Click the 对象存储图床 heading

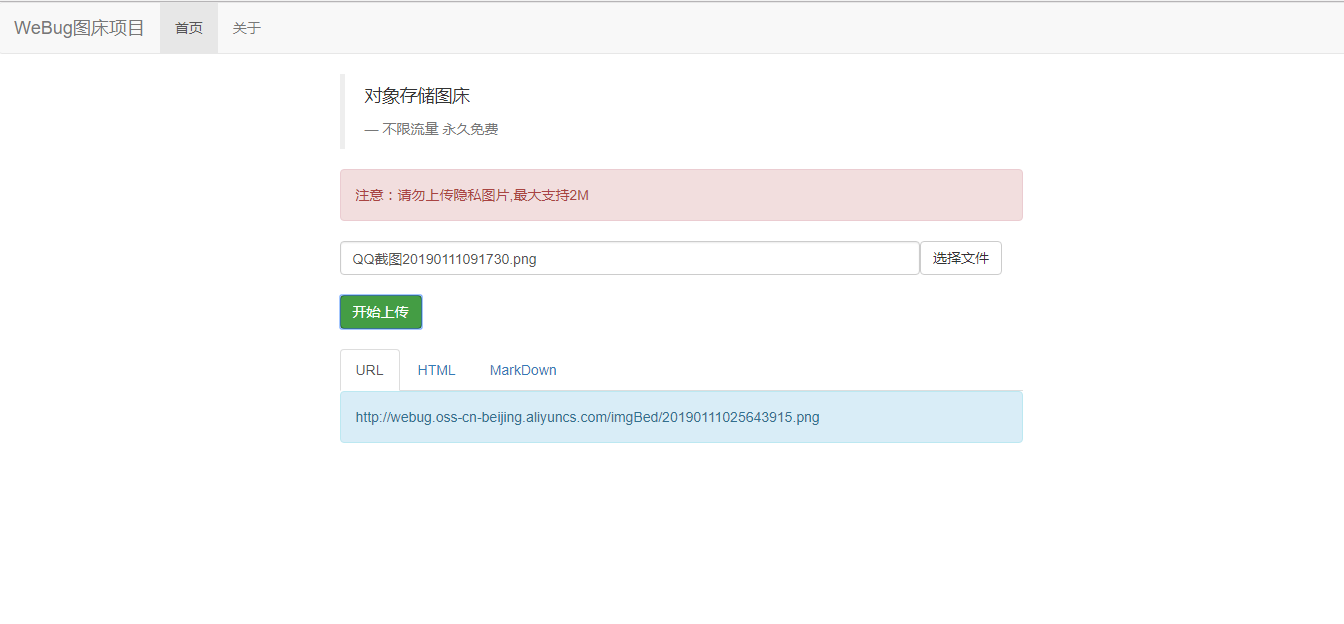pyautogui.click(x=417, y=96)
